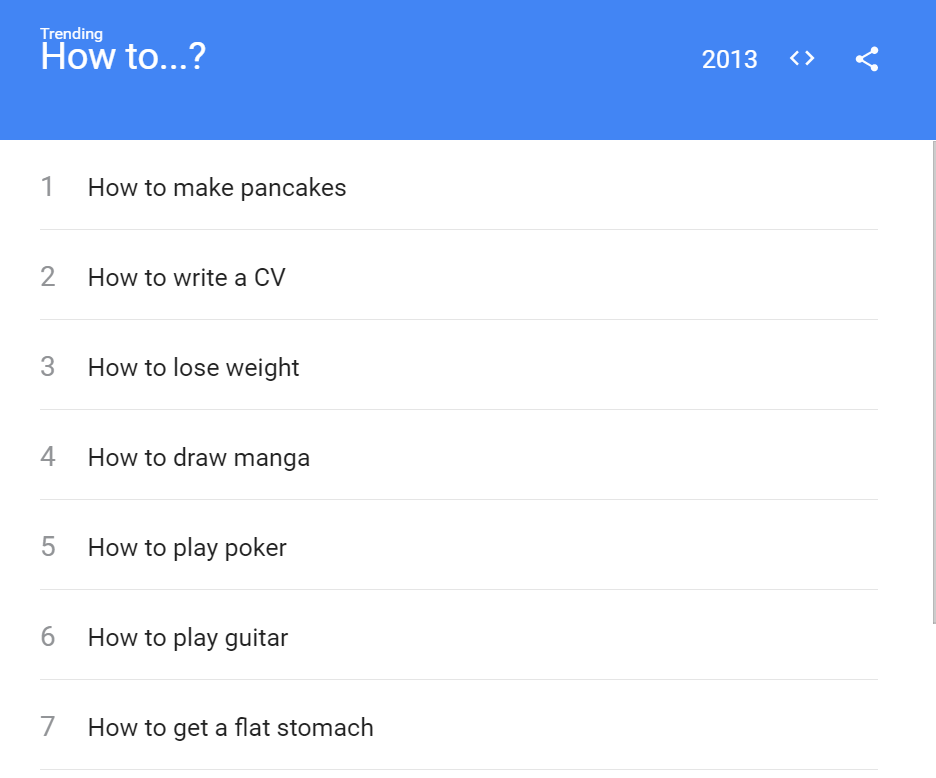936x778 pixels.
Task: Click the angle brackets embed symbol
Action: pos(801,58)
